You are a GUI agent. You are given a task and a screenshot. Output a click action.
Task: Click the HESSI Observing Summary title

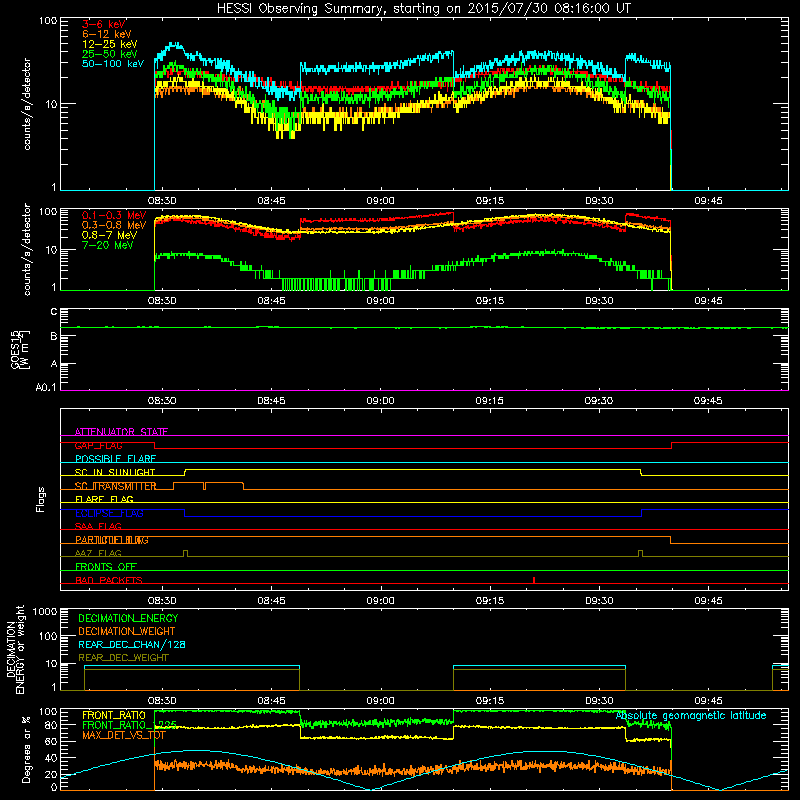[423, 9]
